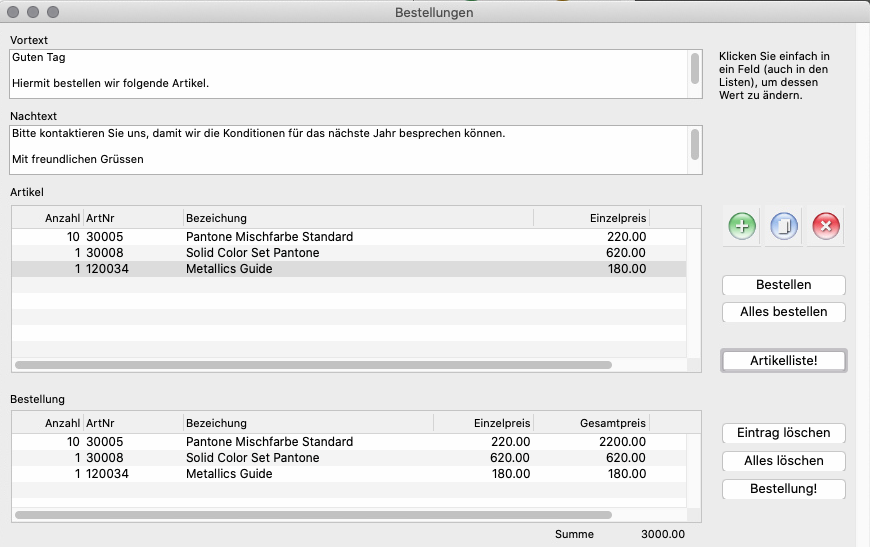
Task: Select Pantone Mischfarbe Standard in Artikel list
Action: click(x=269, y=237)
